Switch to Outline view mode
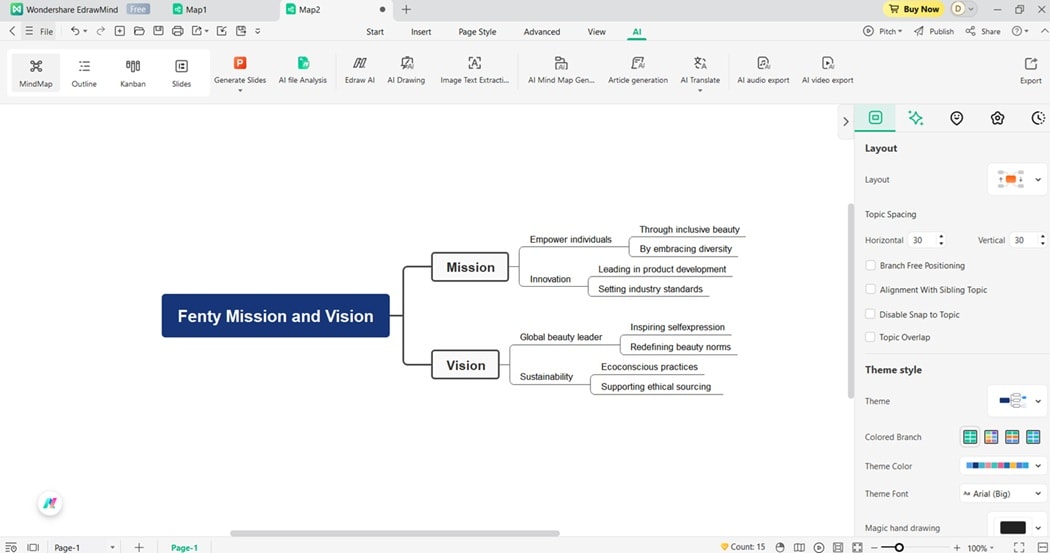The height and width of the screenshot is (553, 1050). [x=84, y=72]
